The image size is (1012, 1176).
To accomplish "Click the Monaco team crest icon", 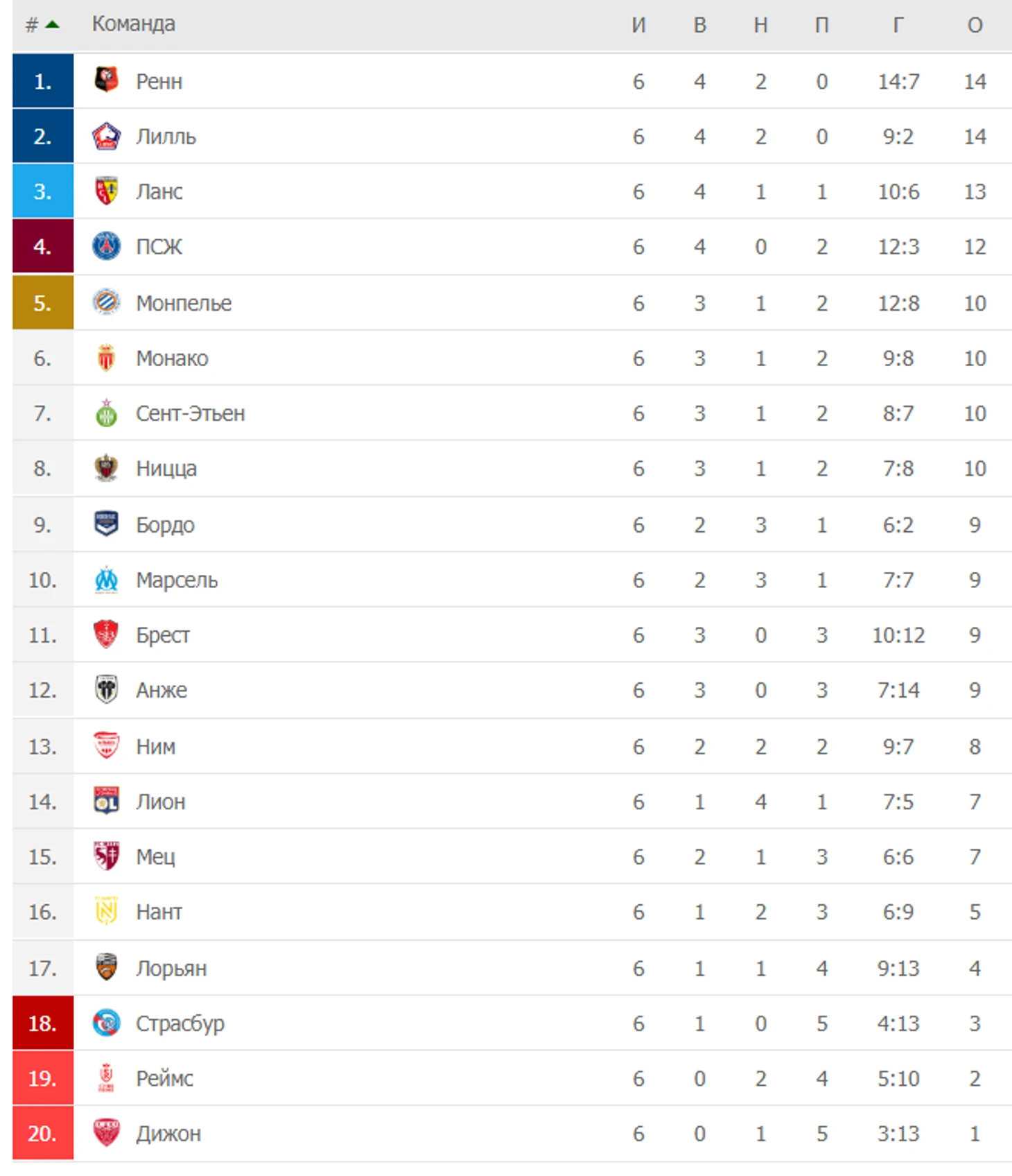I will point(106,358).
